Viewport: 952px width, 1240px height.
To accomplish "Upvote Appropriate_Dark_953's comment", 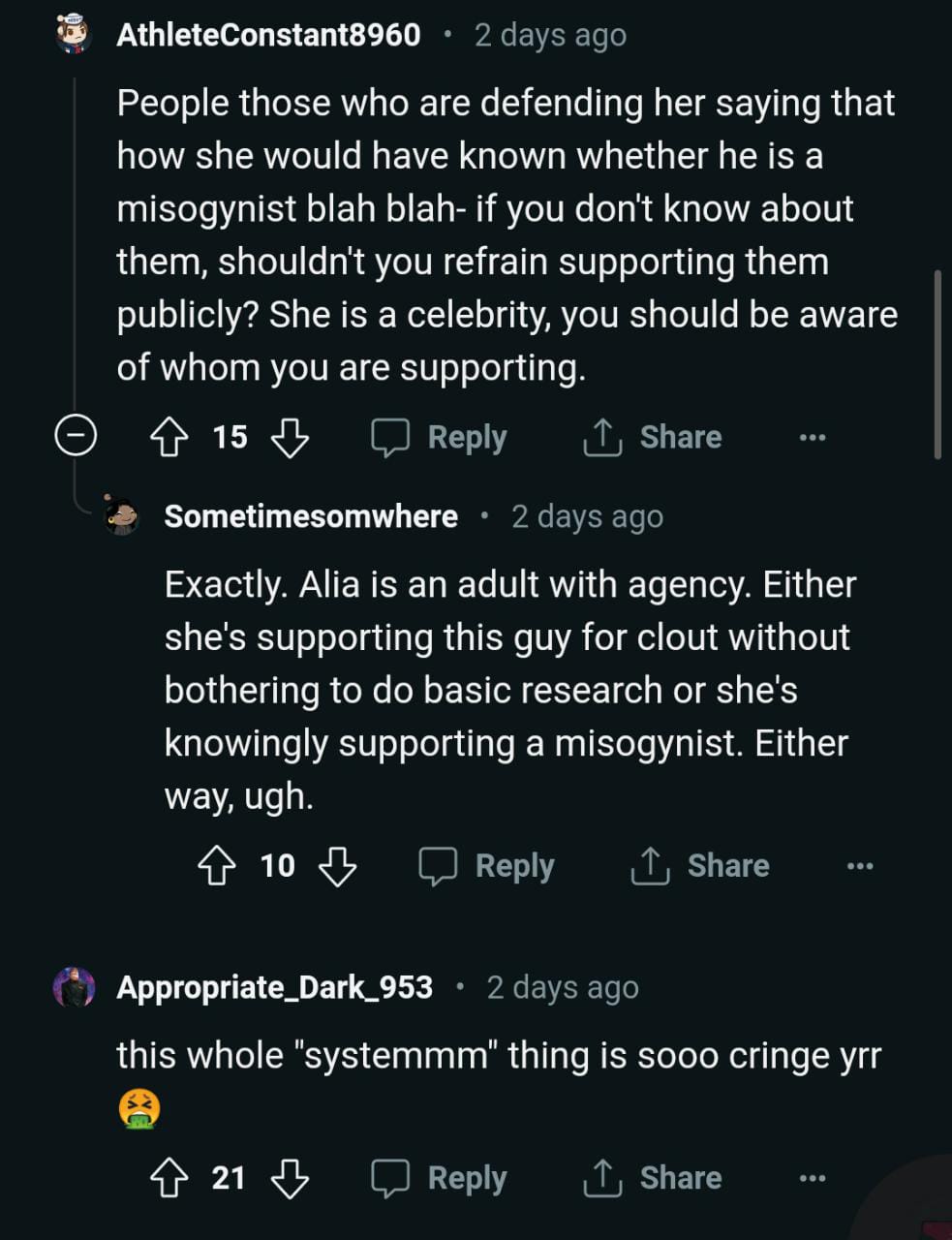I will 169,1178.
